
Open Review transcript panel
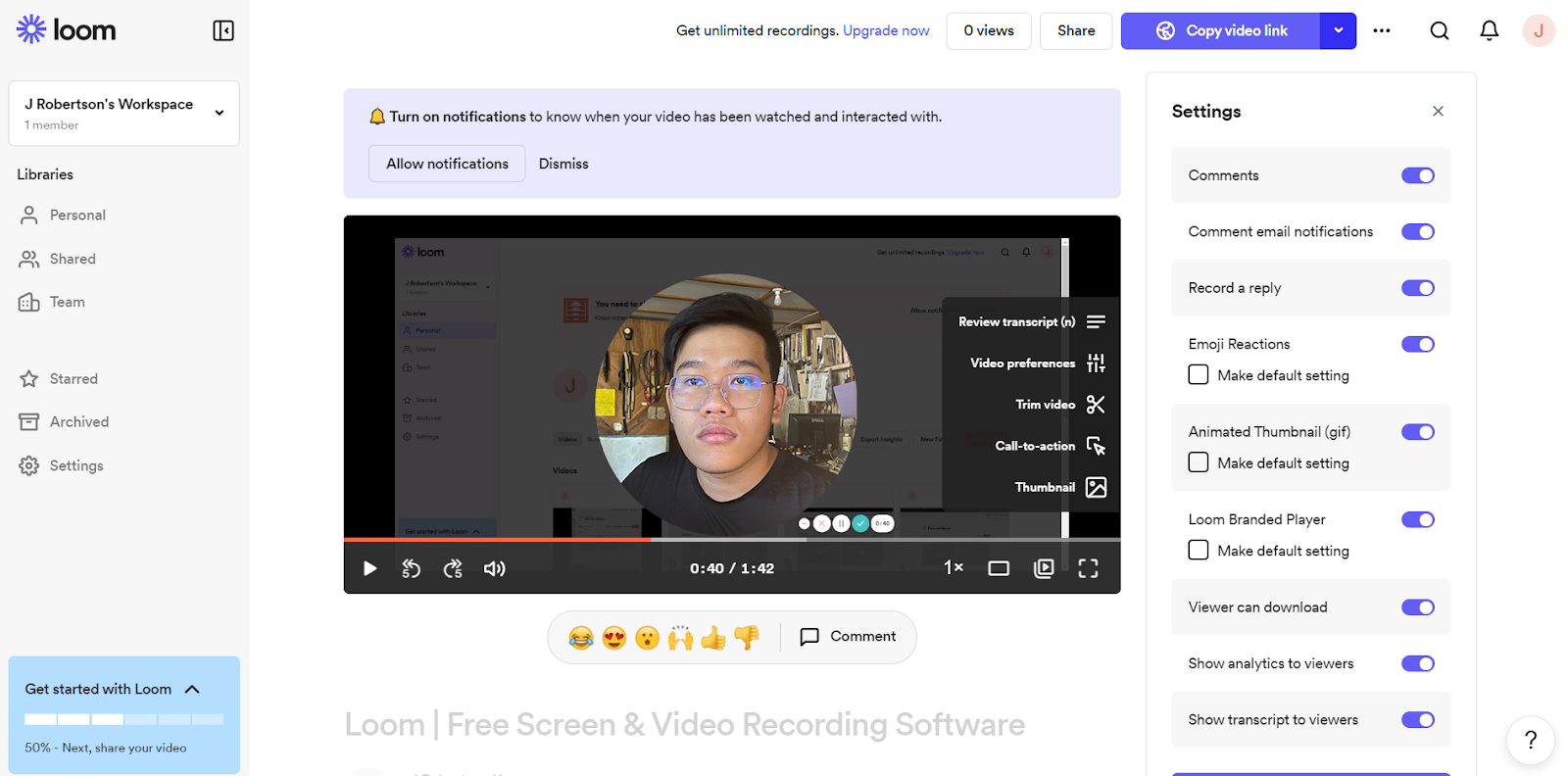click(x=1032, y=321)
